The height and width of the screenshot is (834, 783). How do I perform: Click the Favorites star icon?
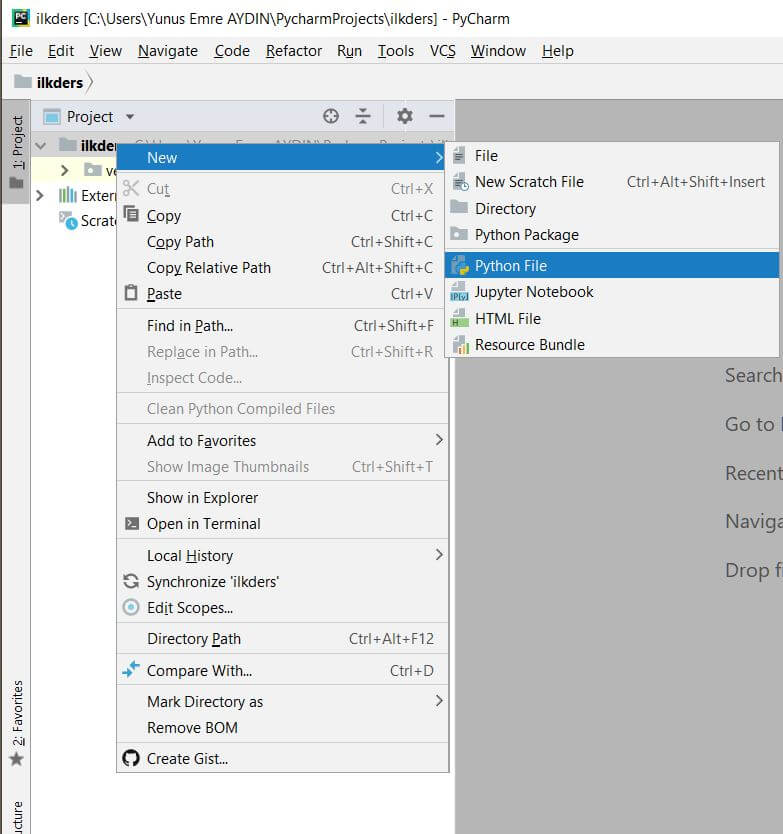click(x=16, y=759)
